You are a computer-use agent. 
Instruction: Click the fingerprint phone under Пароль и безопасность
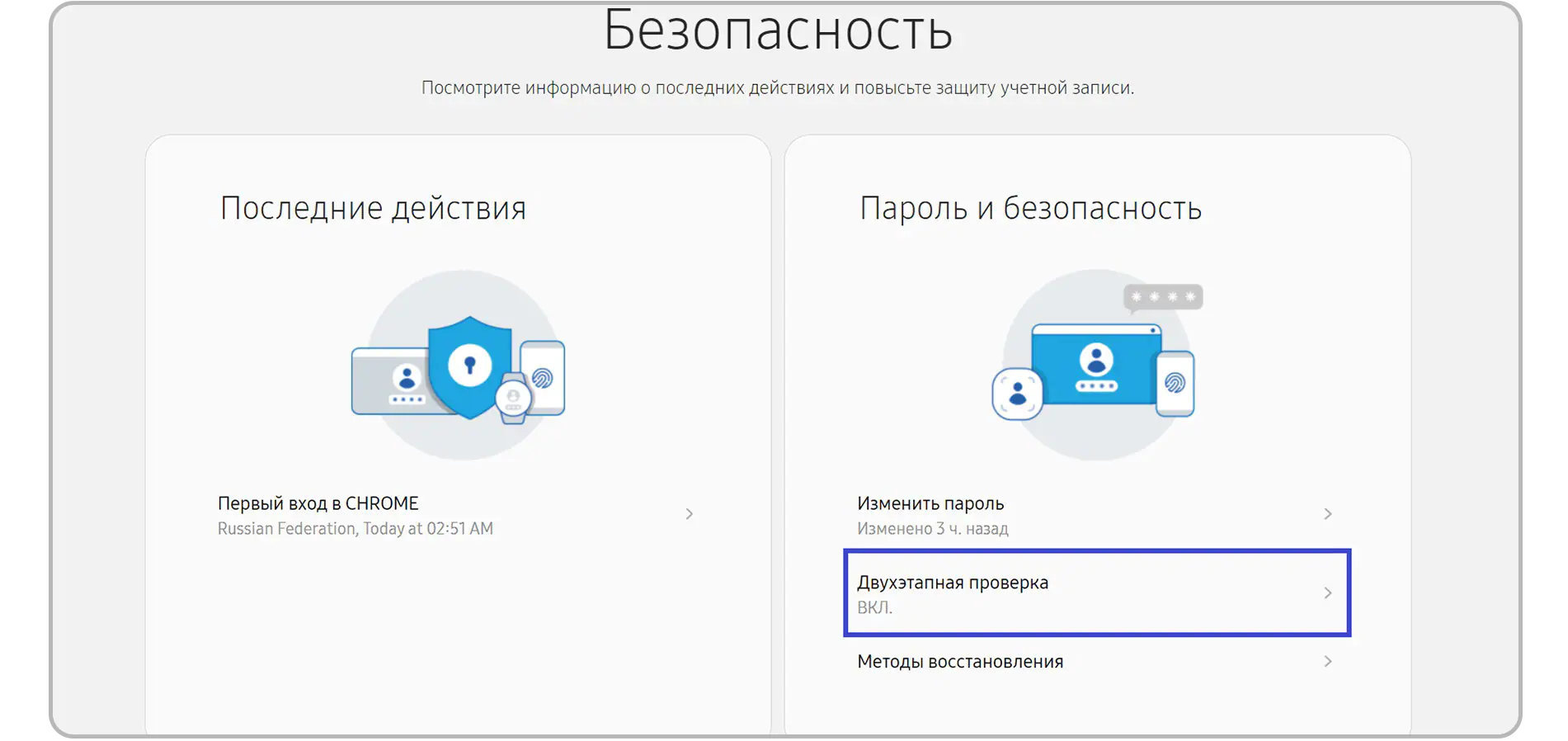click(x=1175, y=383)
